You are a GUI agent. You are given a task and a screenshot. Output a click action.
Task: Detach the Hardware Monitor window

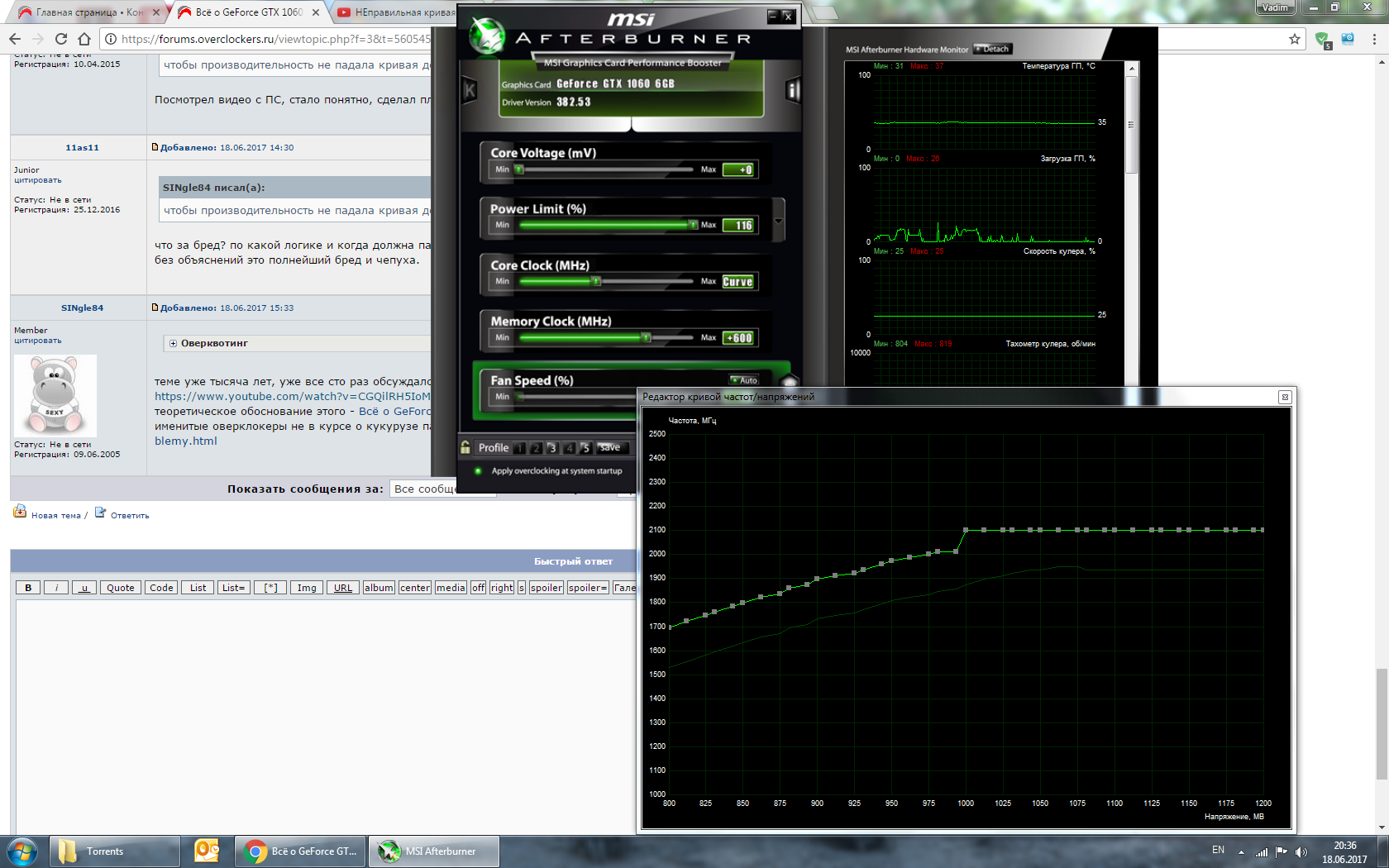pos(993,49)
